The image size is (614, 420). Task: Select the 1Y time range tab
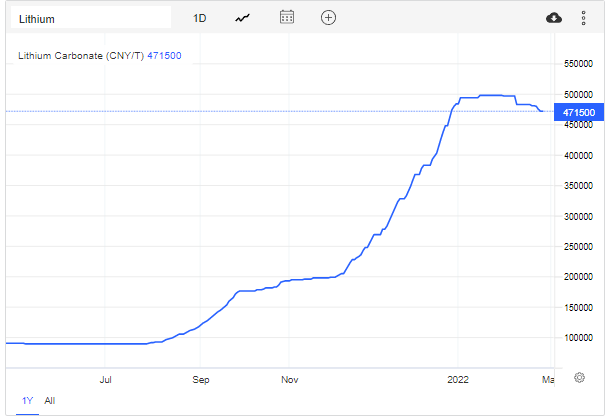(x=27, y=401)
